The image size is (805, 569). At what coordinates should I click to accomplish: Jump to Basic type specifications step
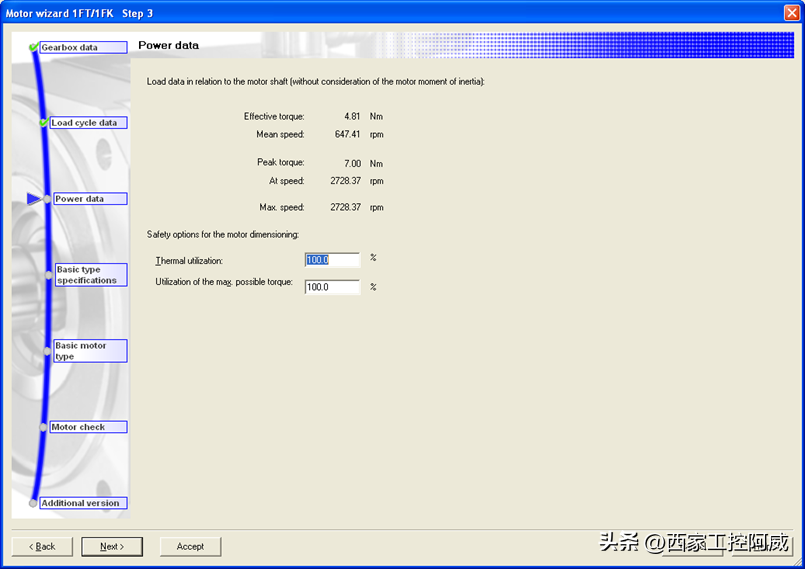tap(90, 275)
